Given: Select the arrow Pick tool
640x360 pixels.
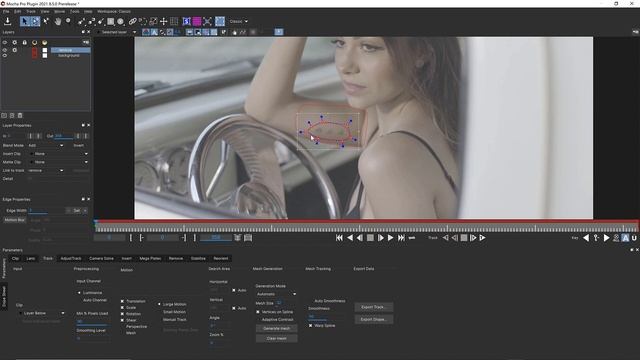Looking at the screenshot, I should click(25, 21).
